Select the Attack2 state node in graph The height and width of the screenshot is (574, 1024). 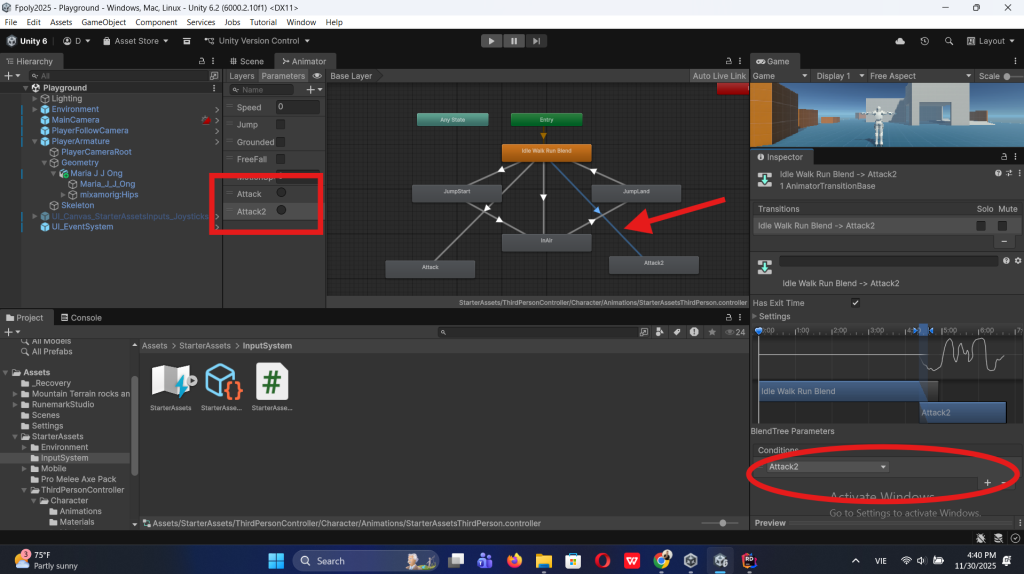point(654,264)
